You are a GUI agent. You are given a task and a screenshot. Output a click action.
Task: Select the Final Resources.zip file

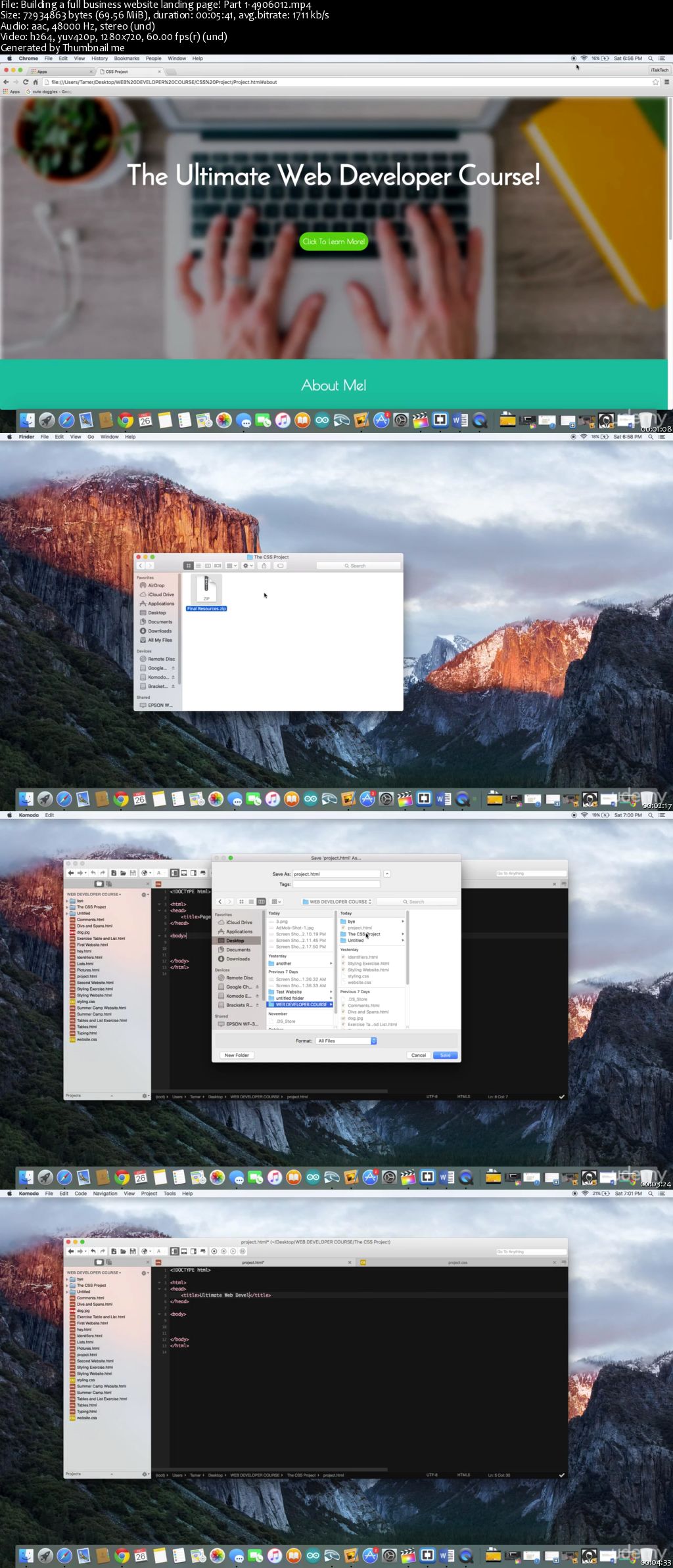click(x=206, y=593)
